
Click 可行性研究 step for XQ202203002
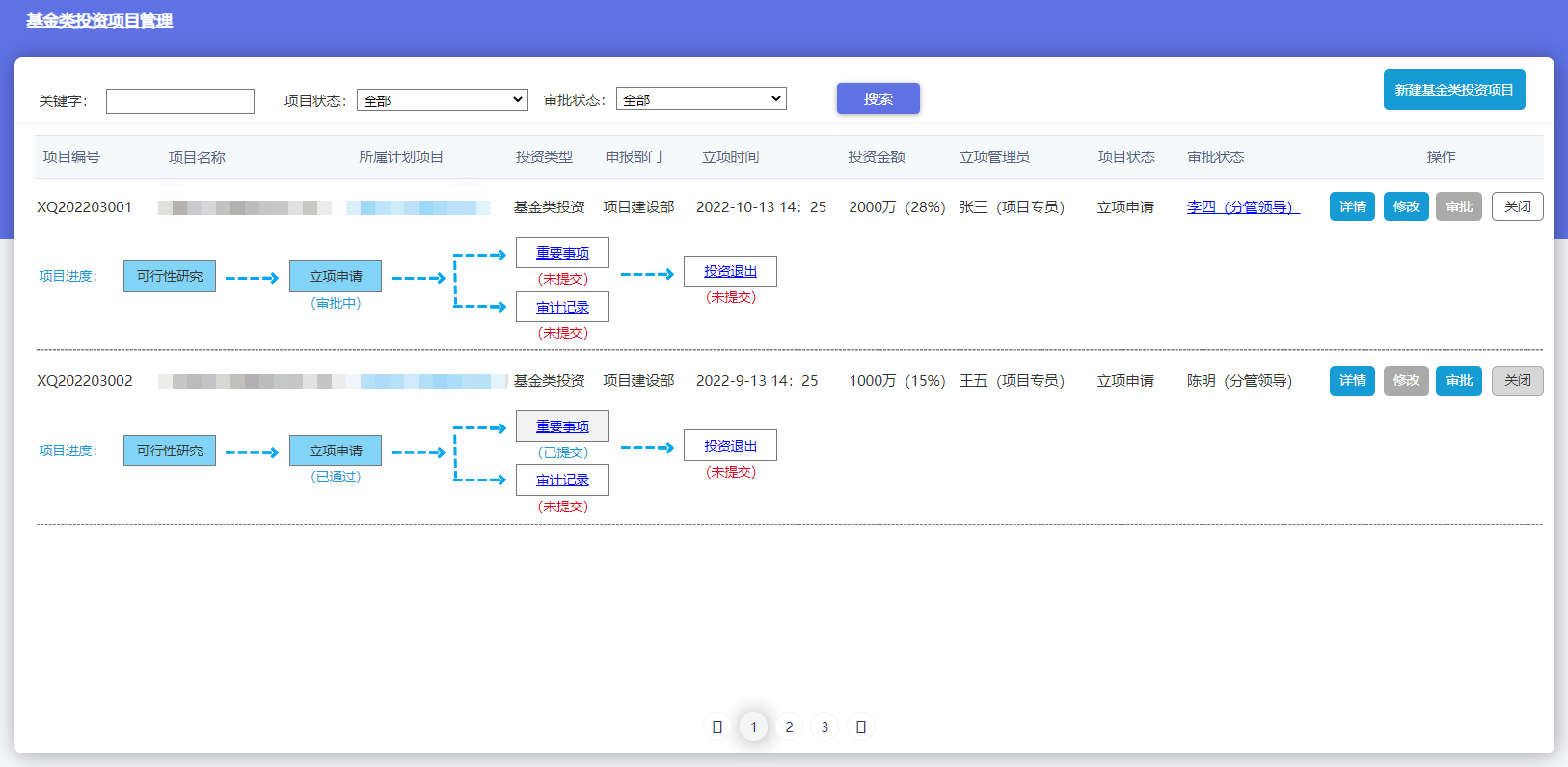tap(170, 451)
